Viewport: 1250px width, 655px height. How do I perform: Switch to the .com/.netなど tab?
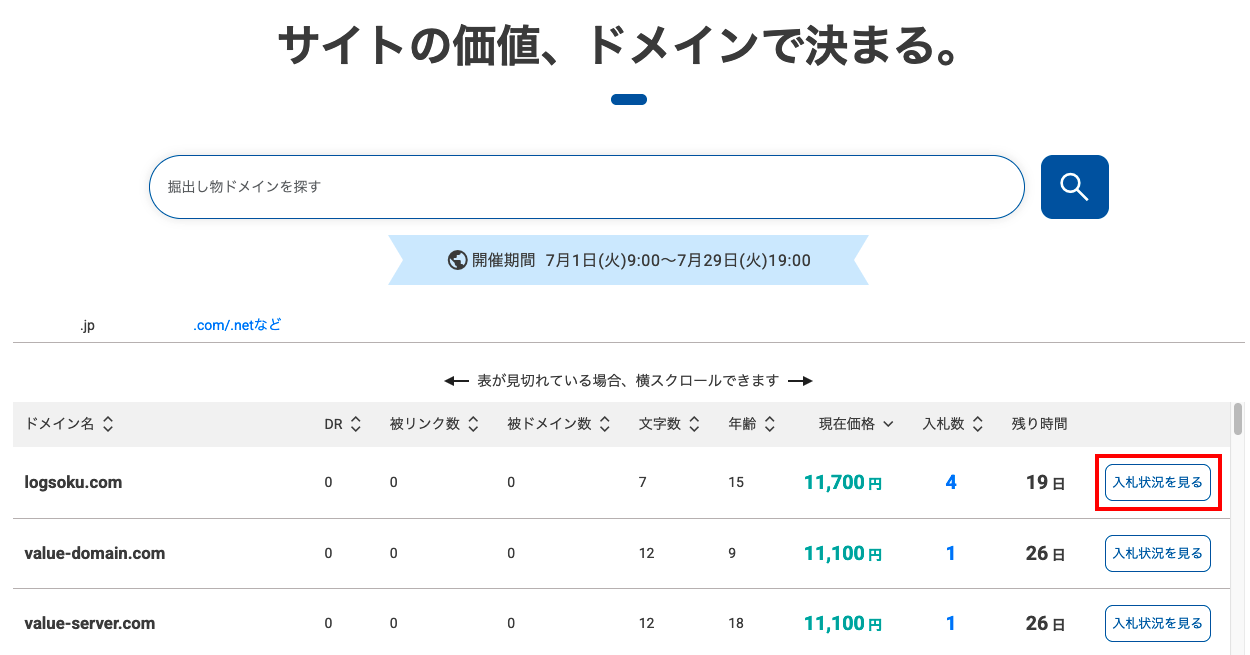point(237,325)
